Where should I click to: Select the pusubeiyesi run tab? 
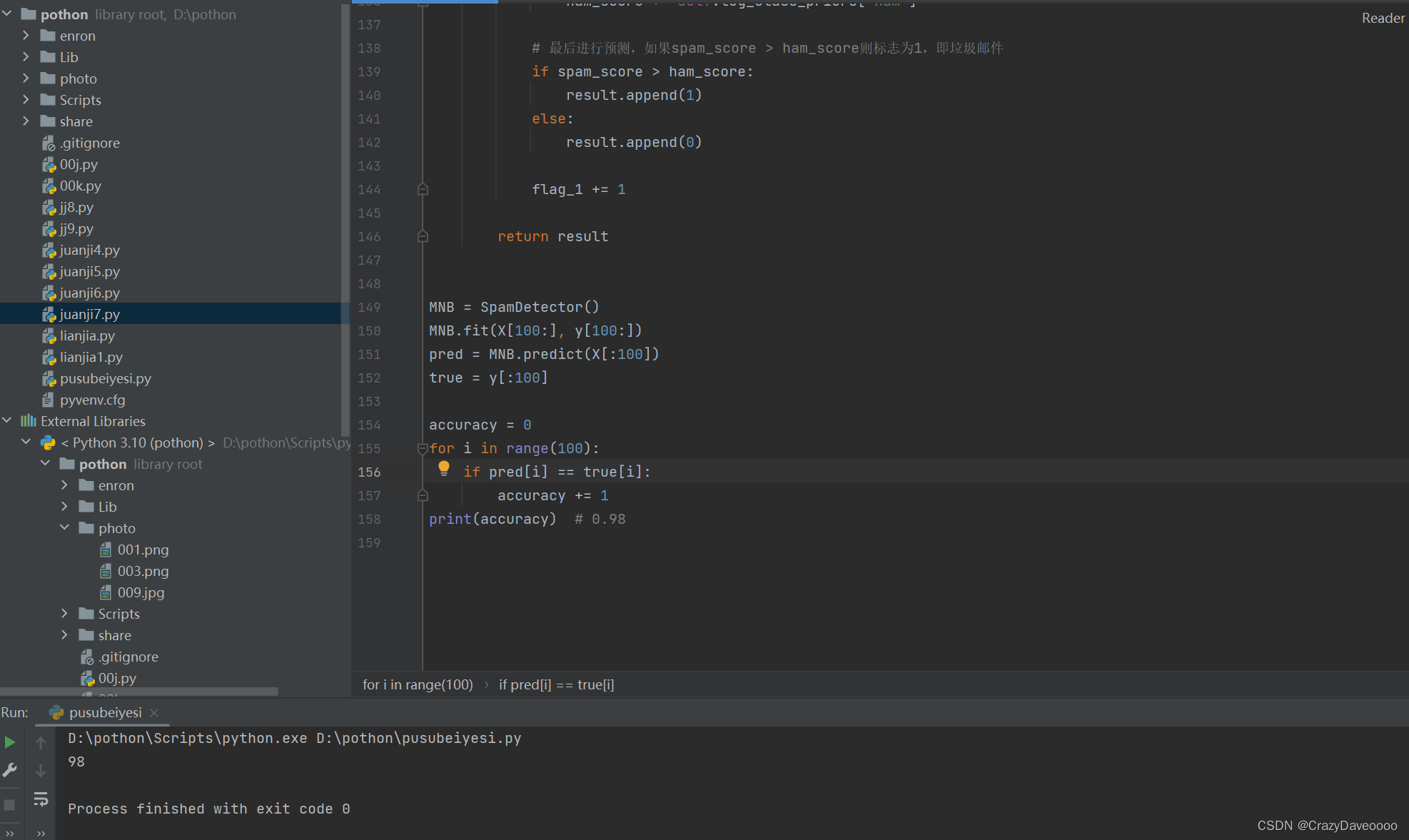pos(105,713)
